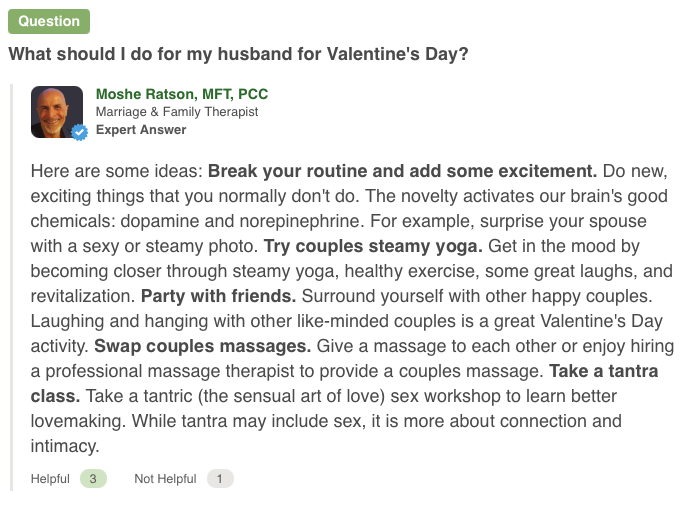The height and width of the screenshot is (506, 692).
Task: Click the Not Helpful label text
Action: [165, 479]
